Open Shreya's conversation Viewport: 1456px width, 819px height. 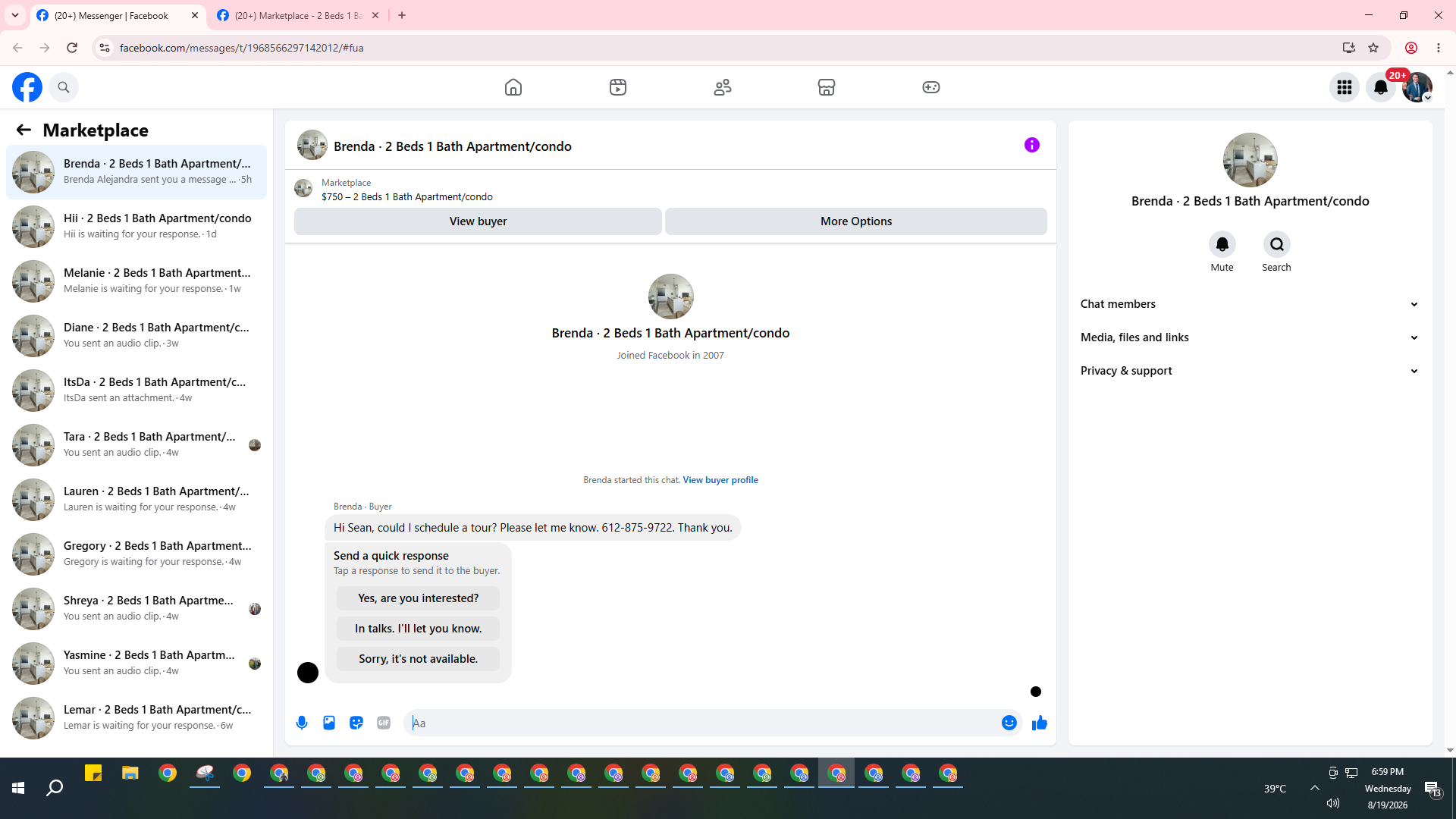click(x=136, y=609)
